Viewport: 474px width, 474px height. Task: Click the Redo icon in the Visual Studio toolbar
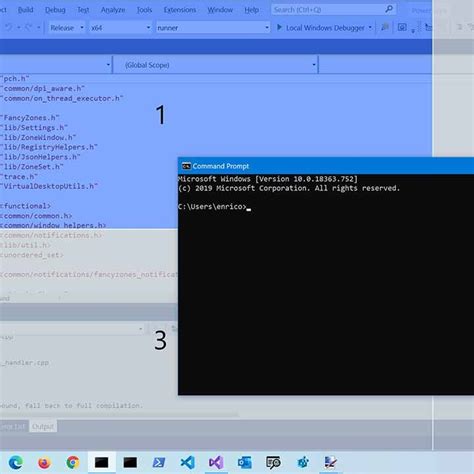coord(29,28)
